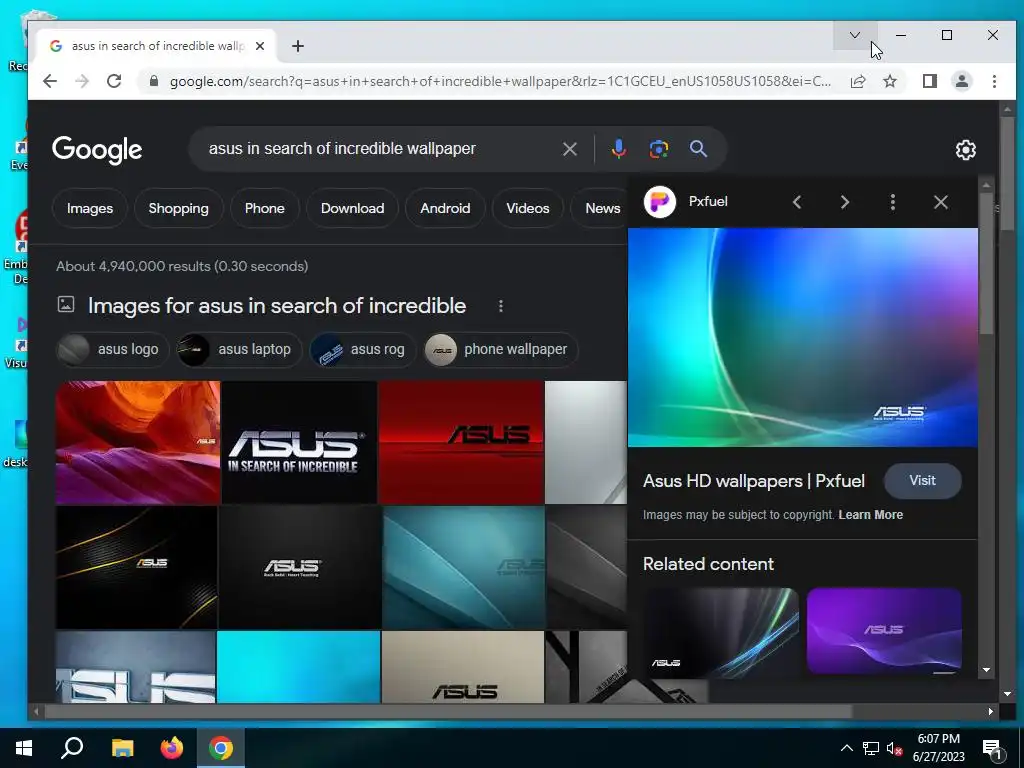Select the Images filter chip
The height and width of the screenshot is (768, 1024).
tap(89, 208)
